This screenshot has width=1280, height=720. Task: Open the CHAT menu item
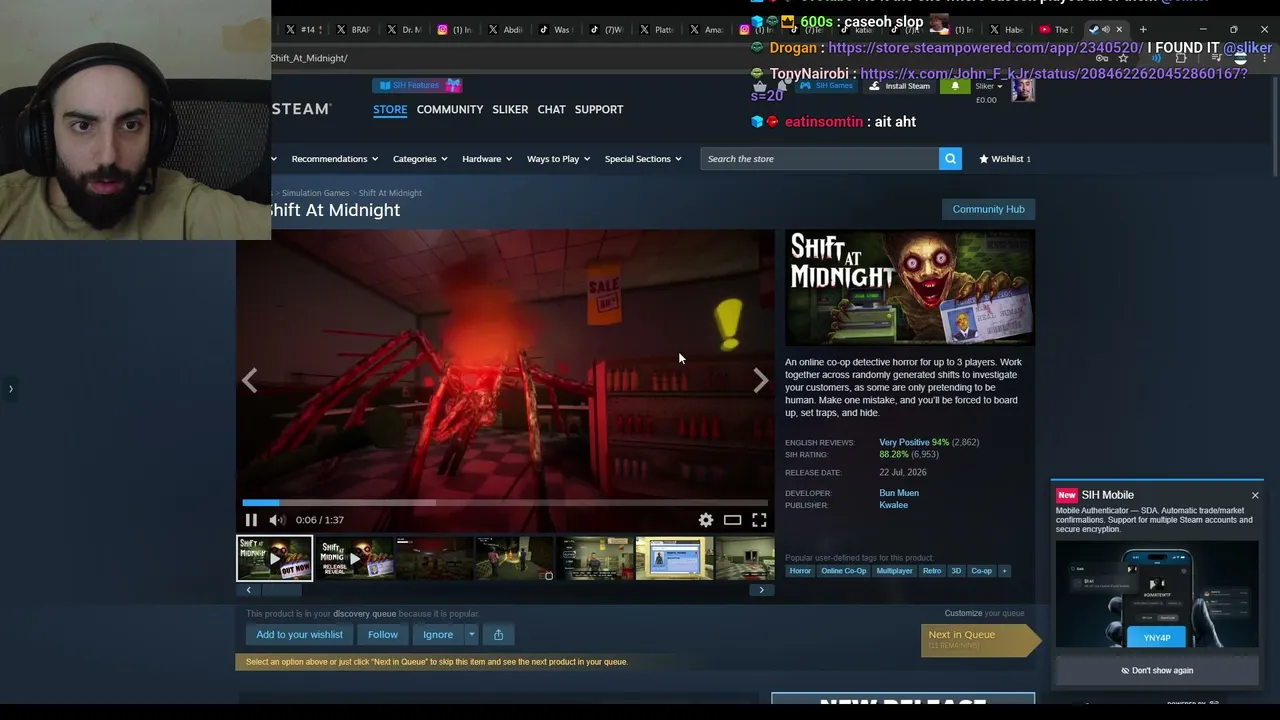(552, 109)
